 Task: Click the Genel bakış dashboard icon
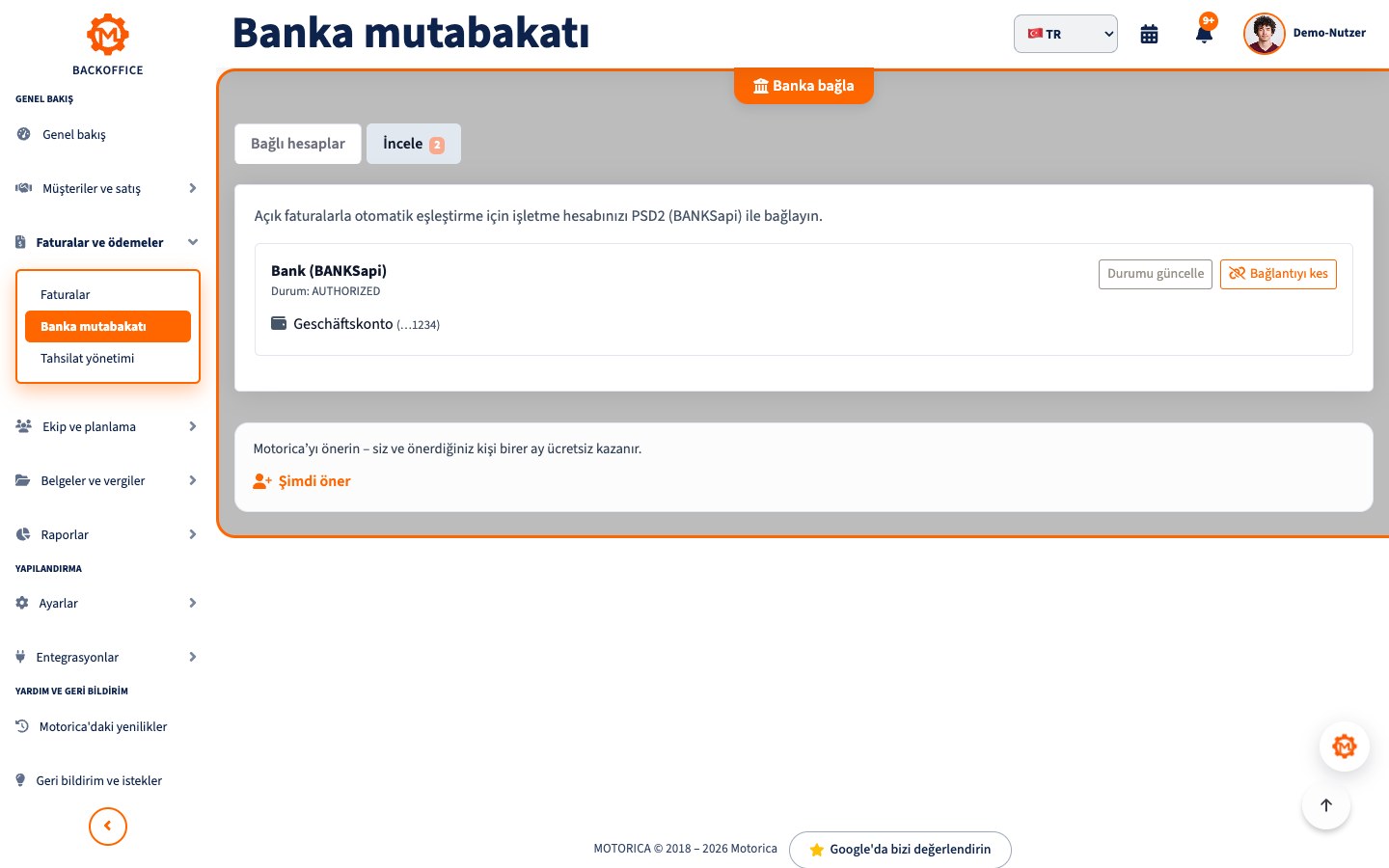[24, 134]
